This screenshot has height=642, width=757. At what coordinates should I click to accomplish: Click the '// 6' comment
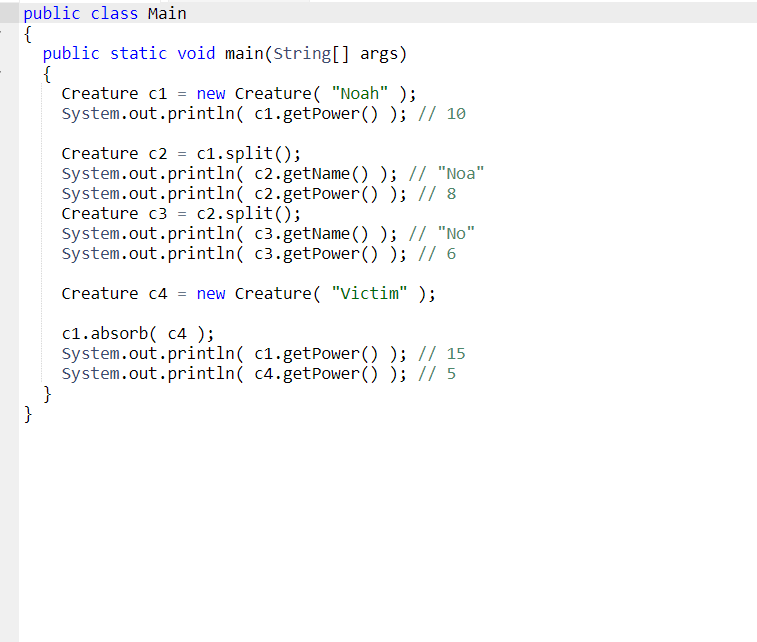point(437,254)
